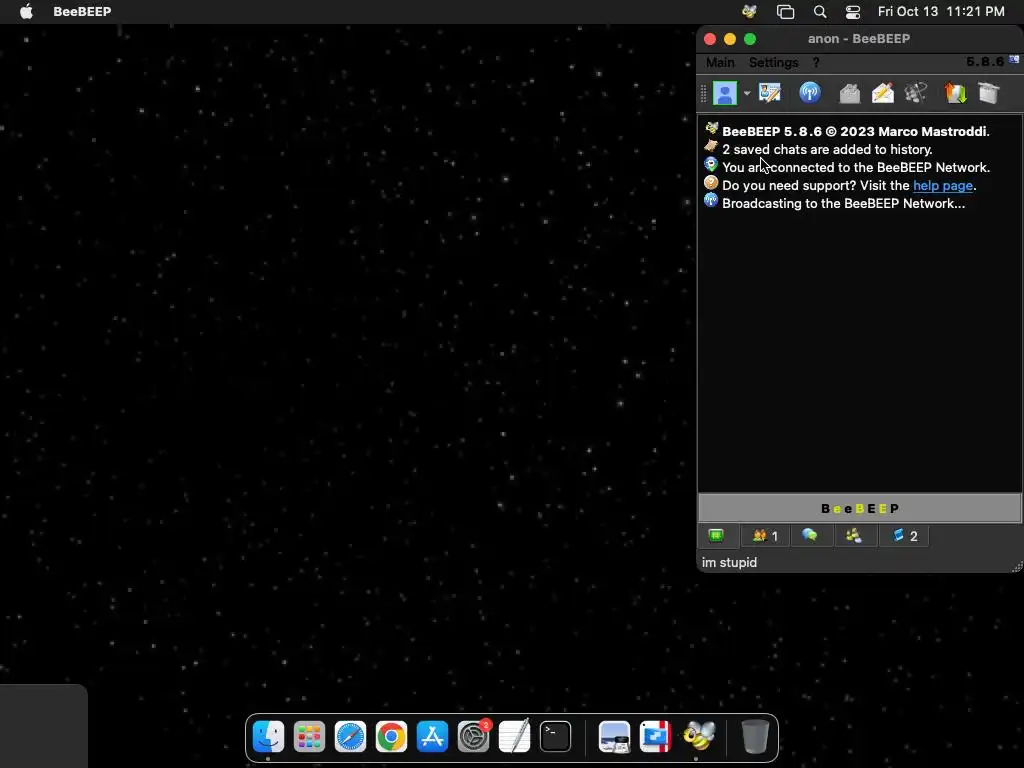Screen dimensions: 1024x768
Task: Open TextEdit from the Dock
Action: 515,737
